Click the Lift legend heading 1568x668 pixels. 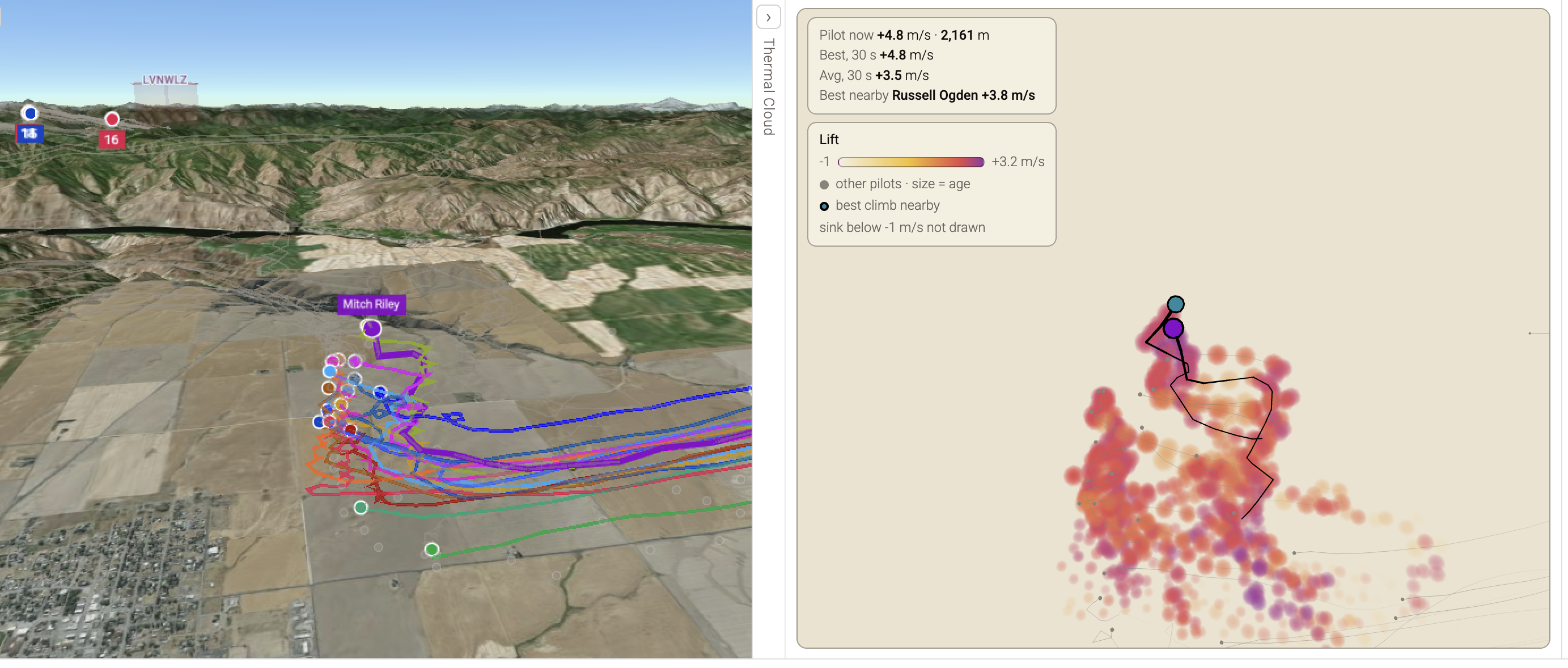[829, 139]
